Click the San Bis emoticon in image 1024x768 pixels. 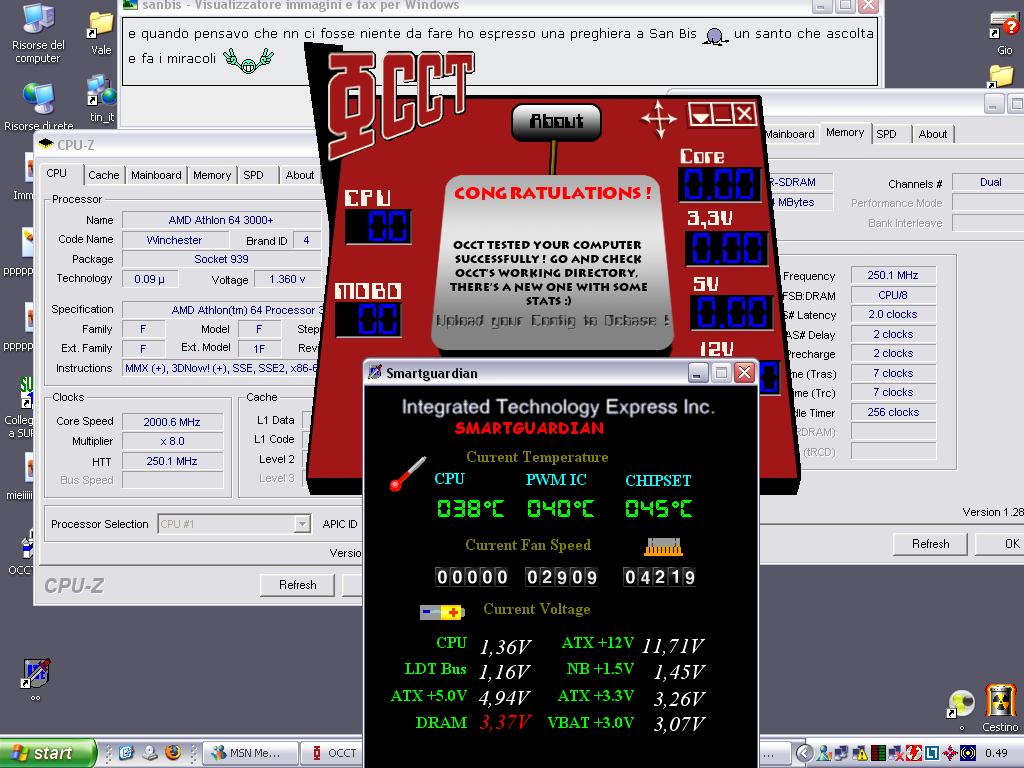click(x=715, y=36)
